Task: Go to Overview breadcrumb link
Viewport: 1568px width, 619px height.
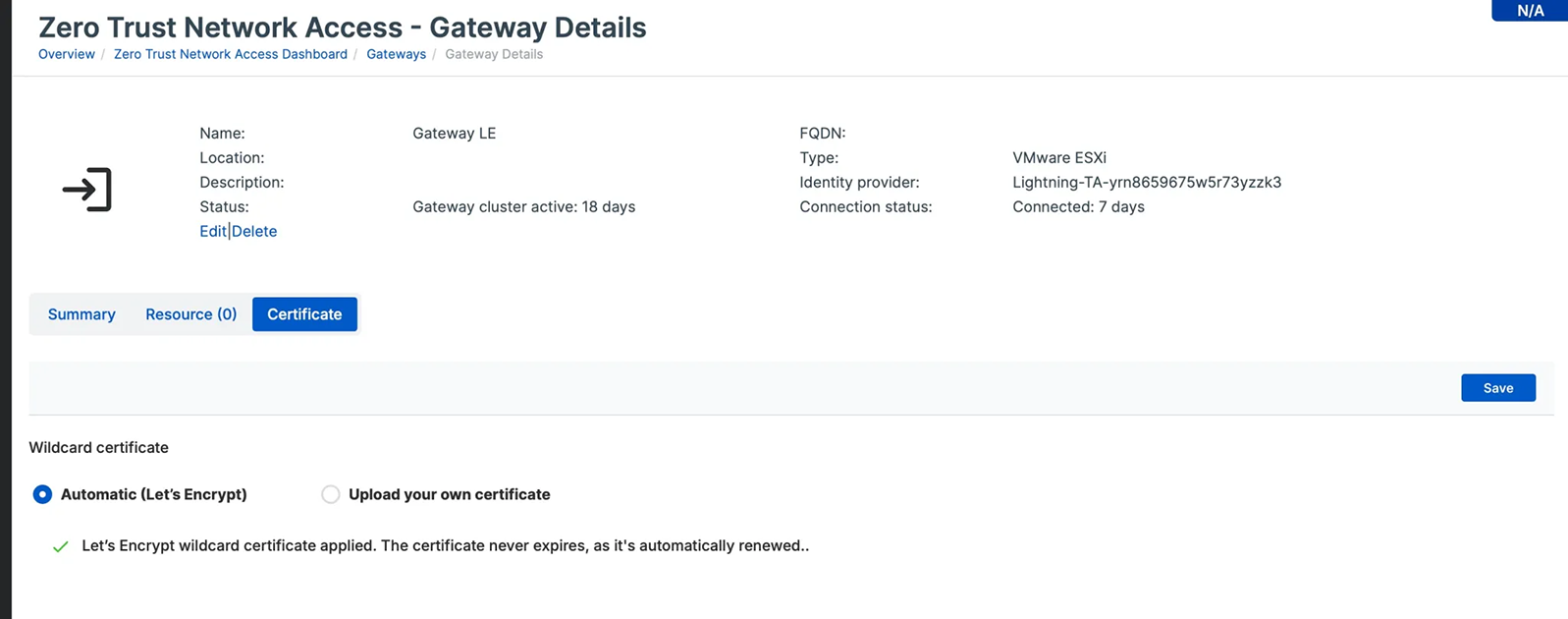Action: [67, 54]
